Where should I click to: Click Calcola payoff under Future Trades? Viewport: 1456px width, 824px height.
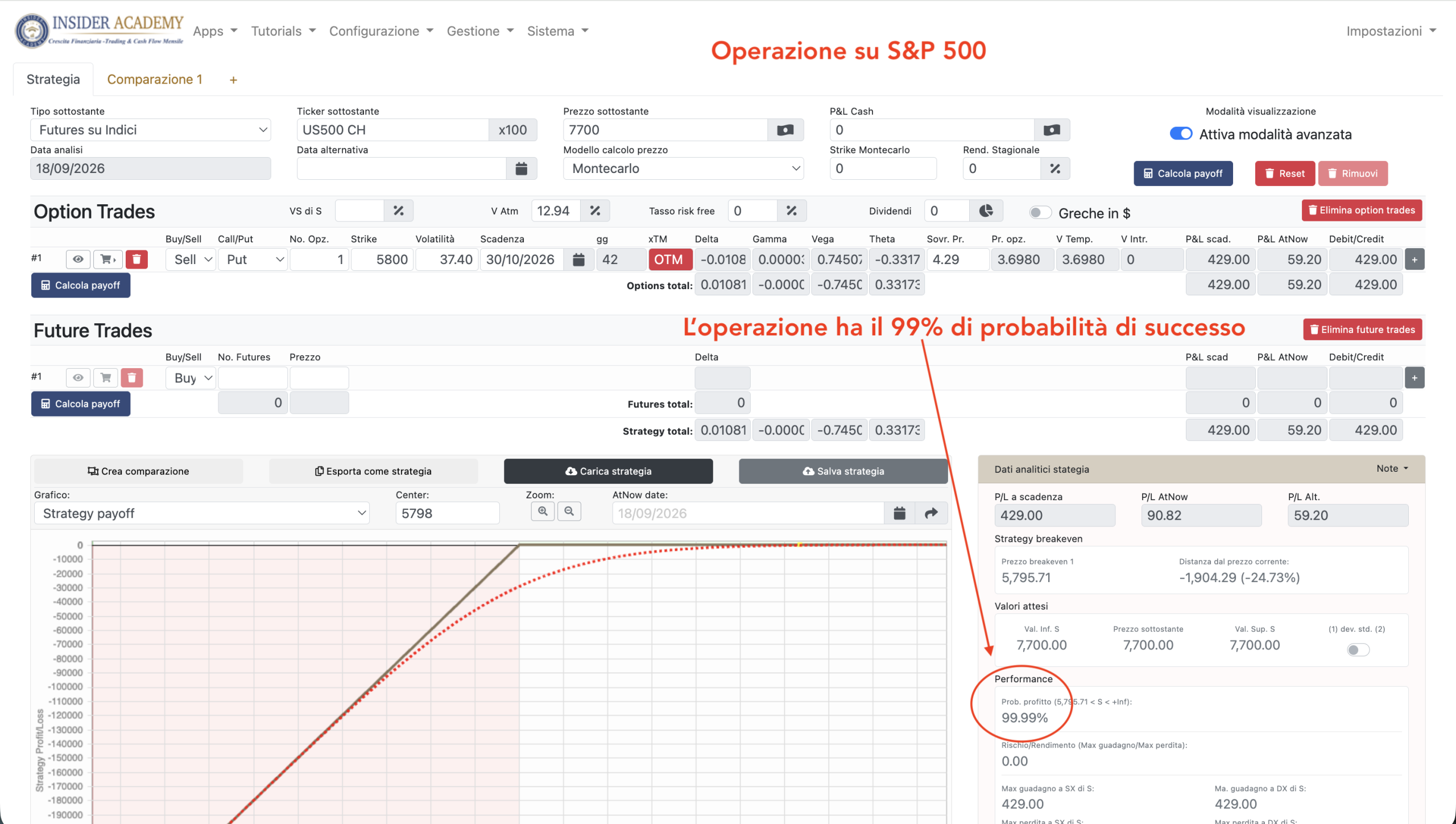[81, 403]
